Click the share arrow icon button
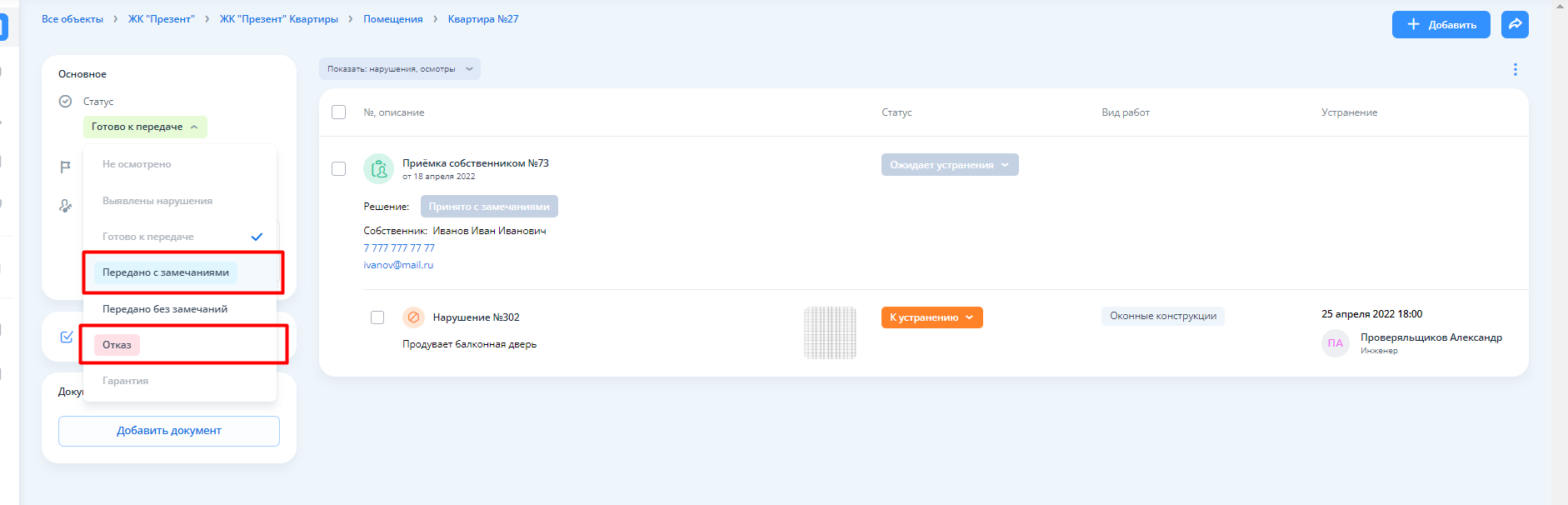The width and height of the screenshot is (1568, 505). pyautogui.click(x=1514, y=24)
